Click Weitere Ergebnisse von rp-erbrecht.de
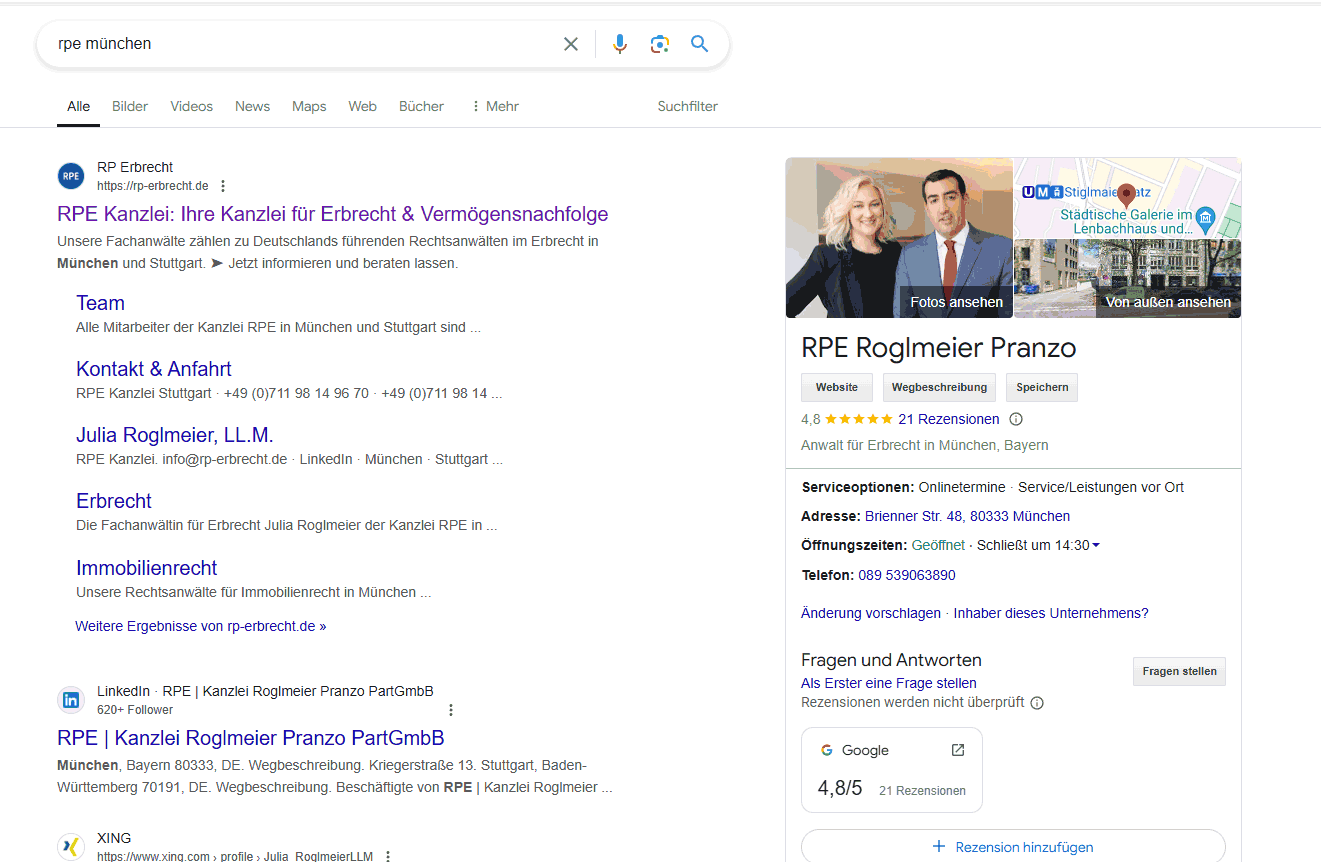 [201, 626]
